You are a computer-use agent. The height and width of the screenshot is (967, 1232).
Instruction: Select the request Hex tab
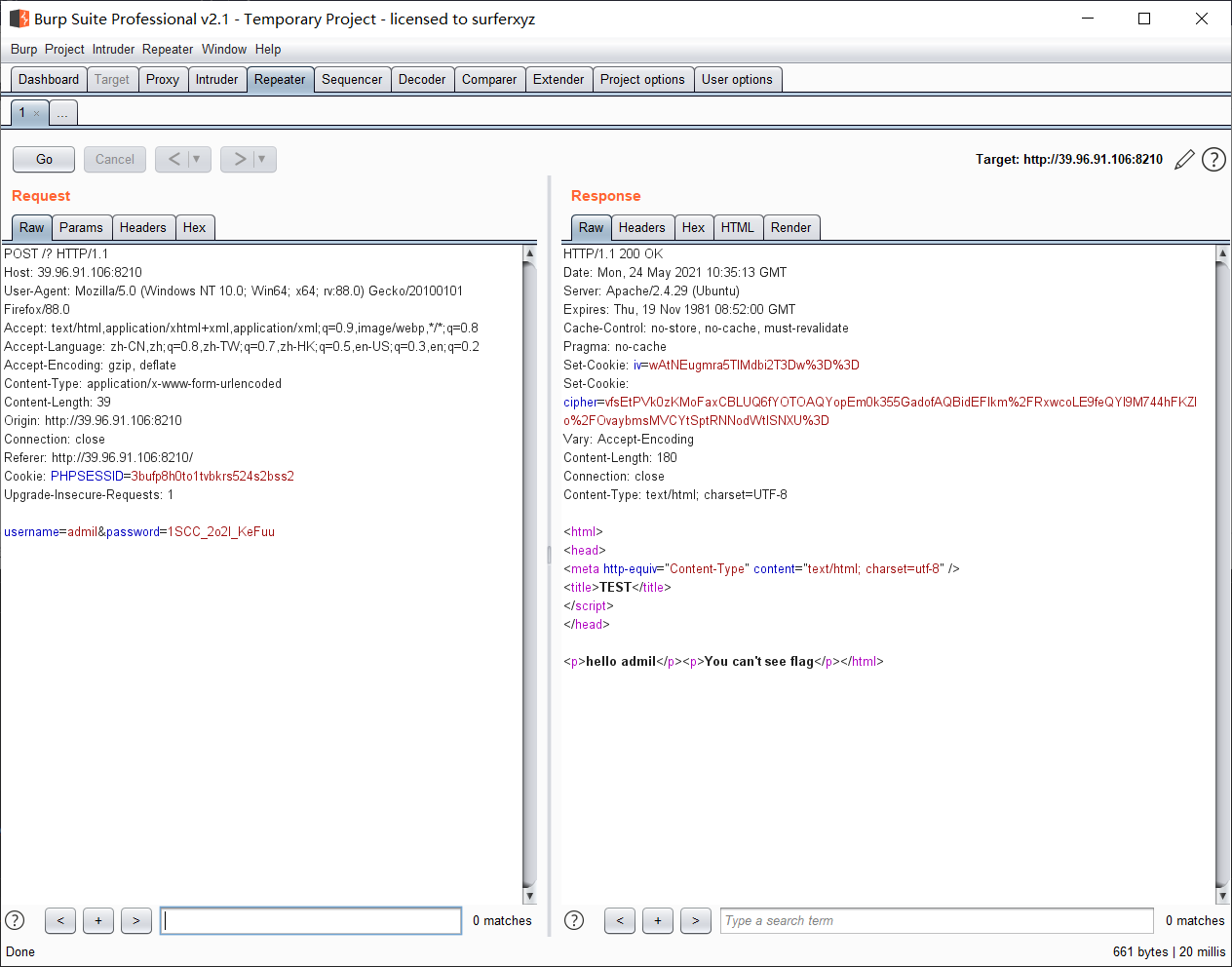[195, 227]
